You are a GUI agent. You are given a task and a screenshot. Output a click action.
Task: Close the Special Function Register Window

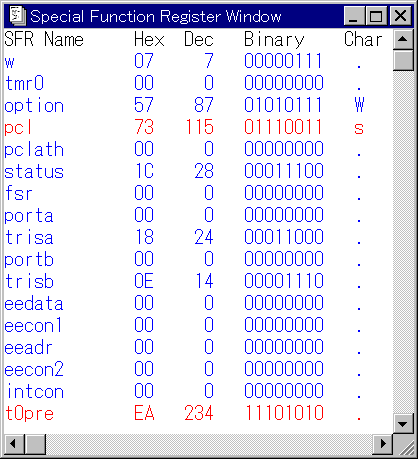pyautogui.click(x=400, y=16)
